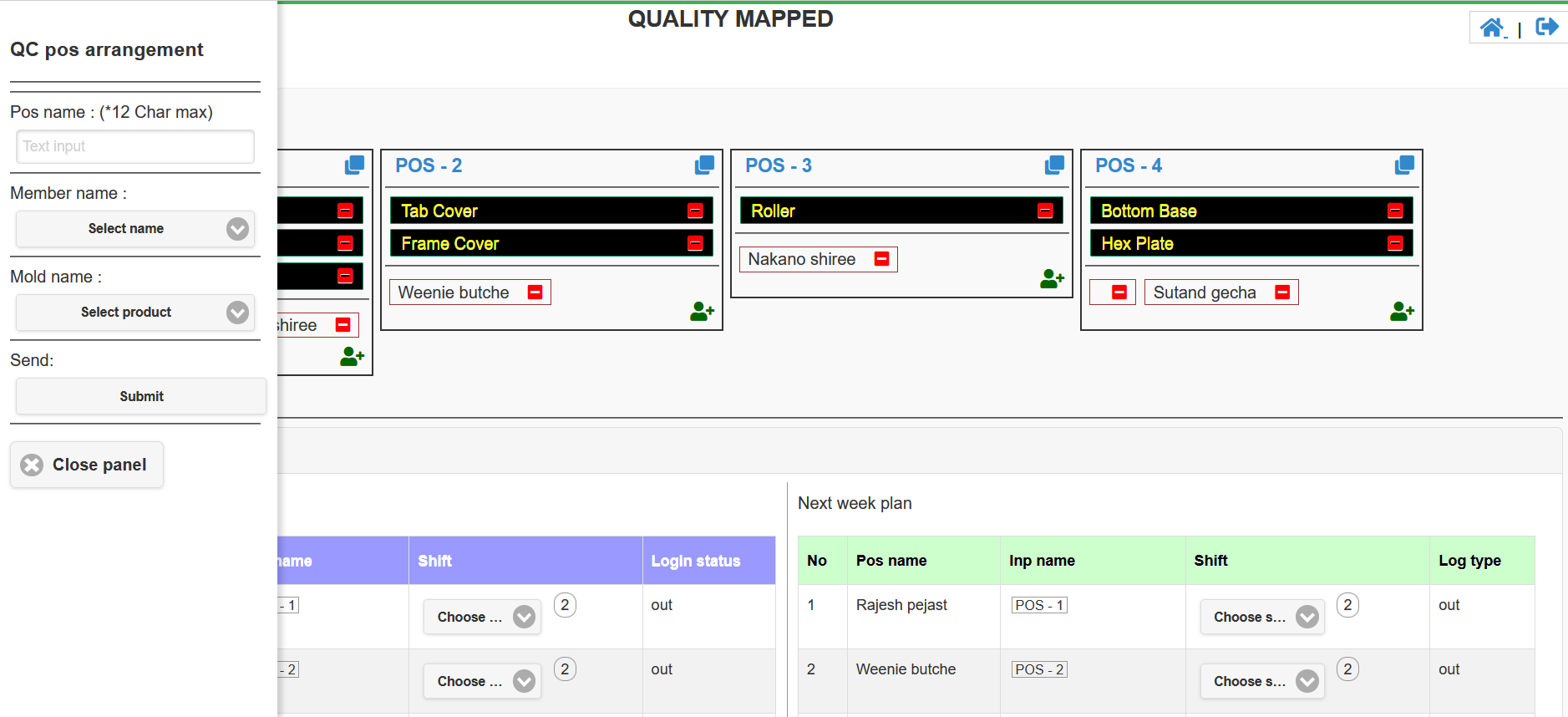Click the home icon at top right
This screenshot has height=717, width=1568.
pos(1492,28)
